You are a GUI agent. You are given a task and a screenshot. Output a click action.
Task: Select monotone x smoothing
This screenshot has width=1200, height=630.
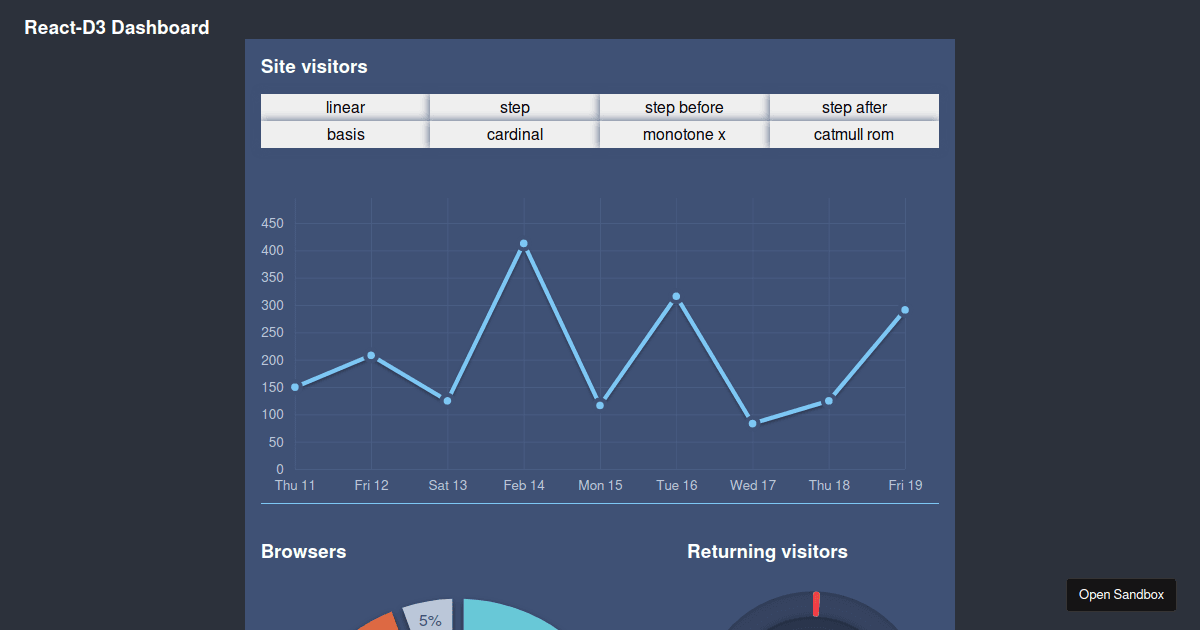pos(684,134)
